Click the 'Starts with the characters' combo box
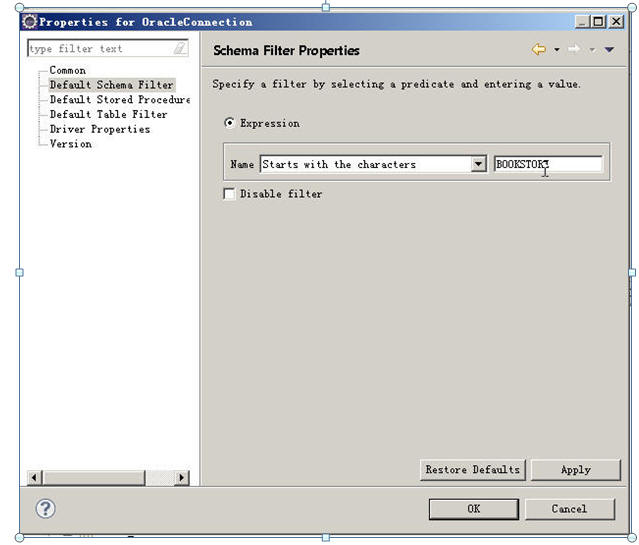 click(373, 164)
